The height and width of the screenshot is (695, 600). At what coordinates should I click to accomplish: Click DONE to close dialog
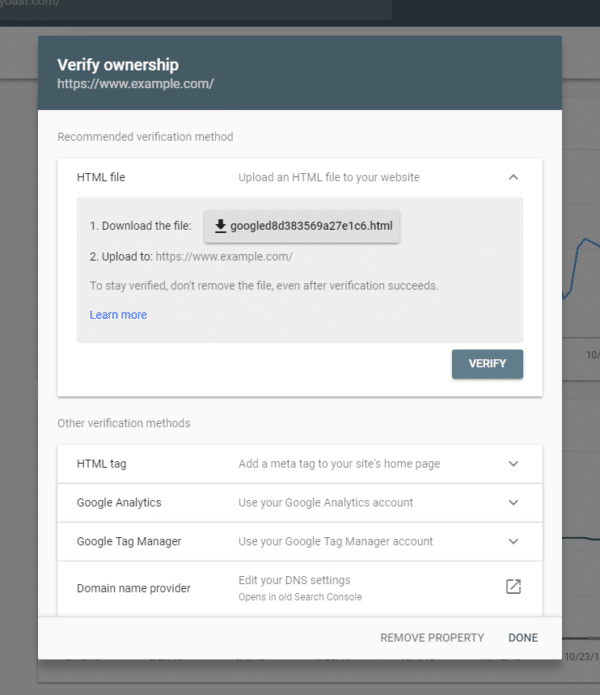(523, 638)
